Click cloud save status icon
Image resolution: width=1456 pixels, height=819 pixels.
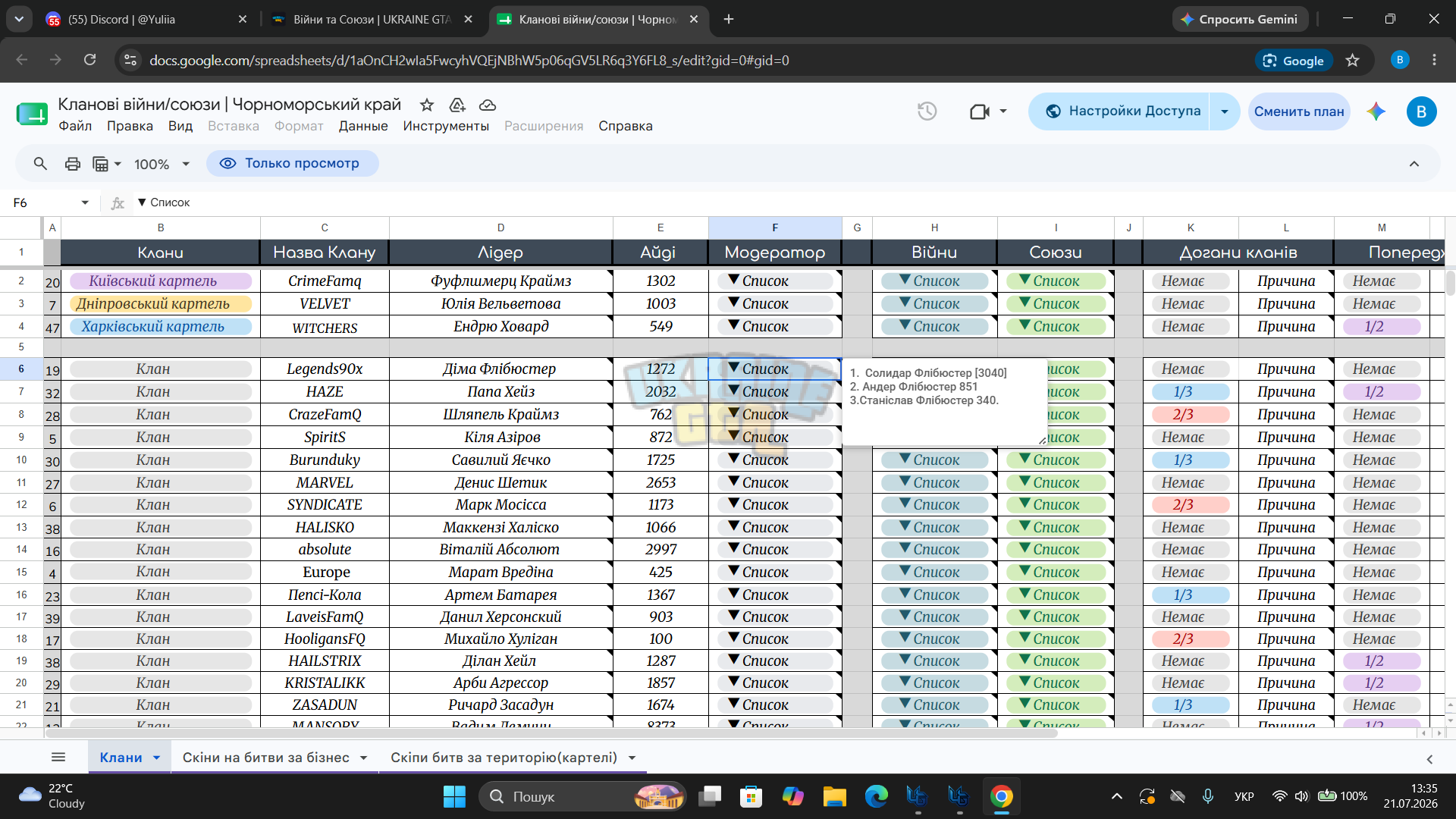tap(488, 105)
